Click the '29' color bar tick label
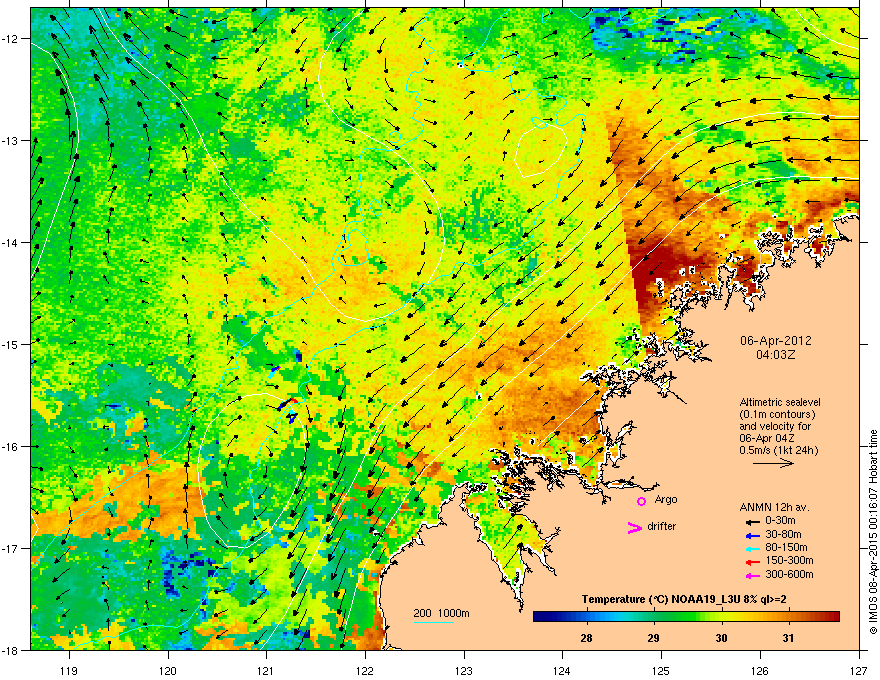This screenshot has height=680, width=880. pos(653,638)
